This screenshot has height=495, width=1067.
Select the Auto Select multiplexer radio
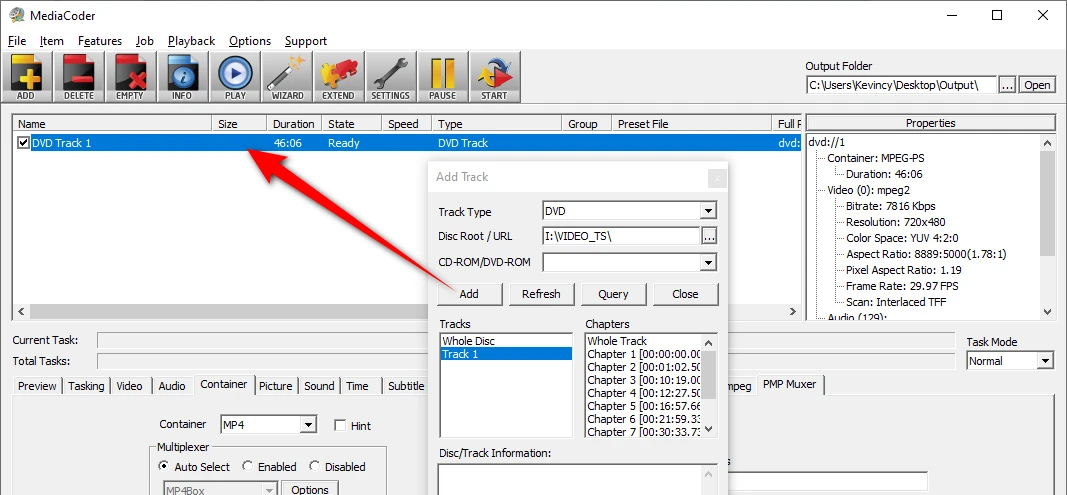pyautogui.click(x=163, y=466)
